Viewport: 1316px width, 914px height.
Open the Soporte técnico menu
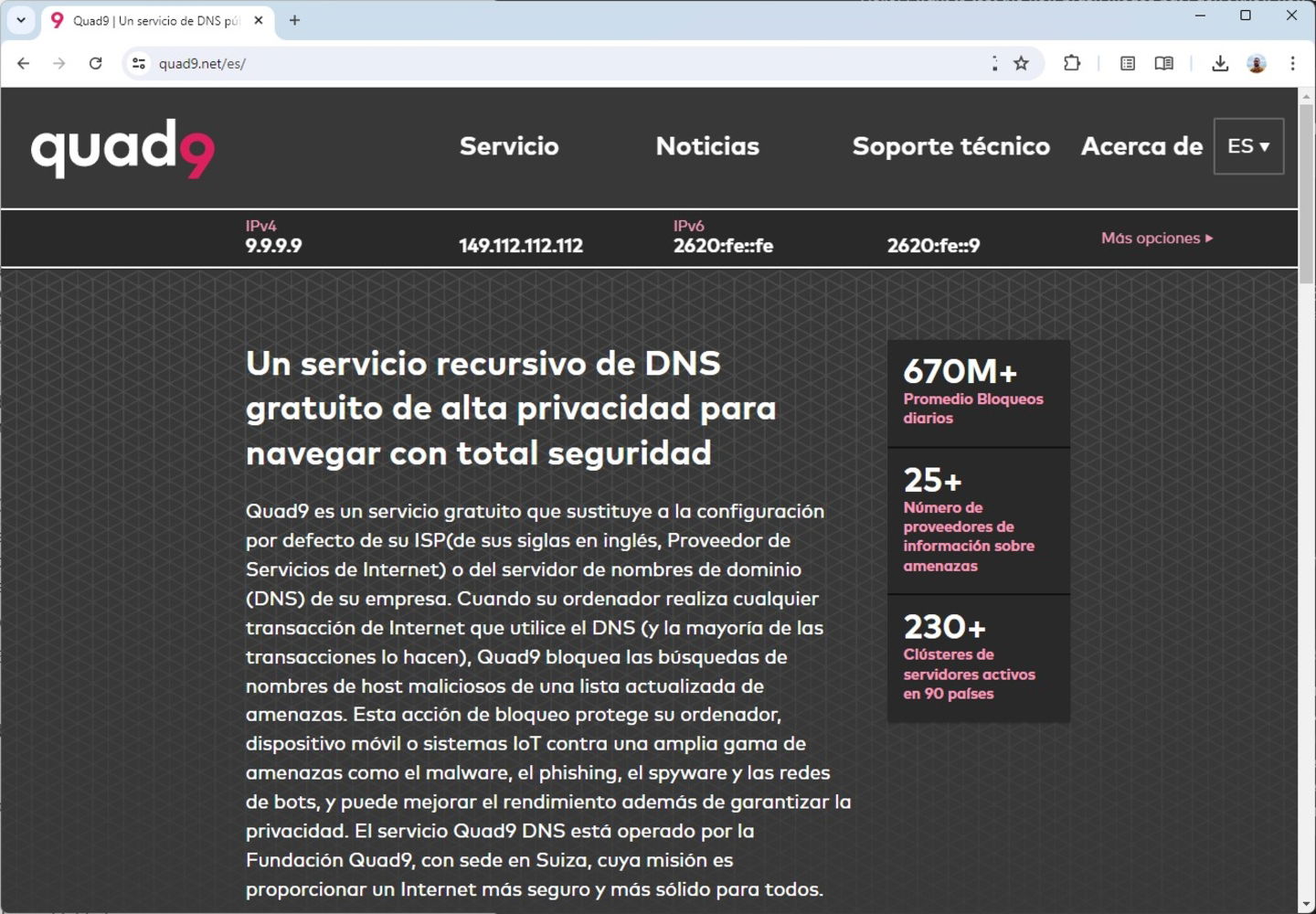951,146
